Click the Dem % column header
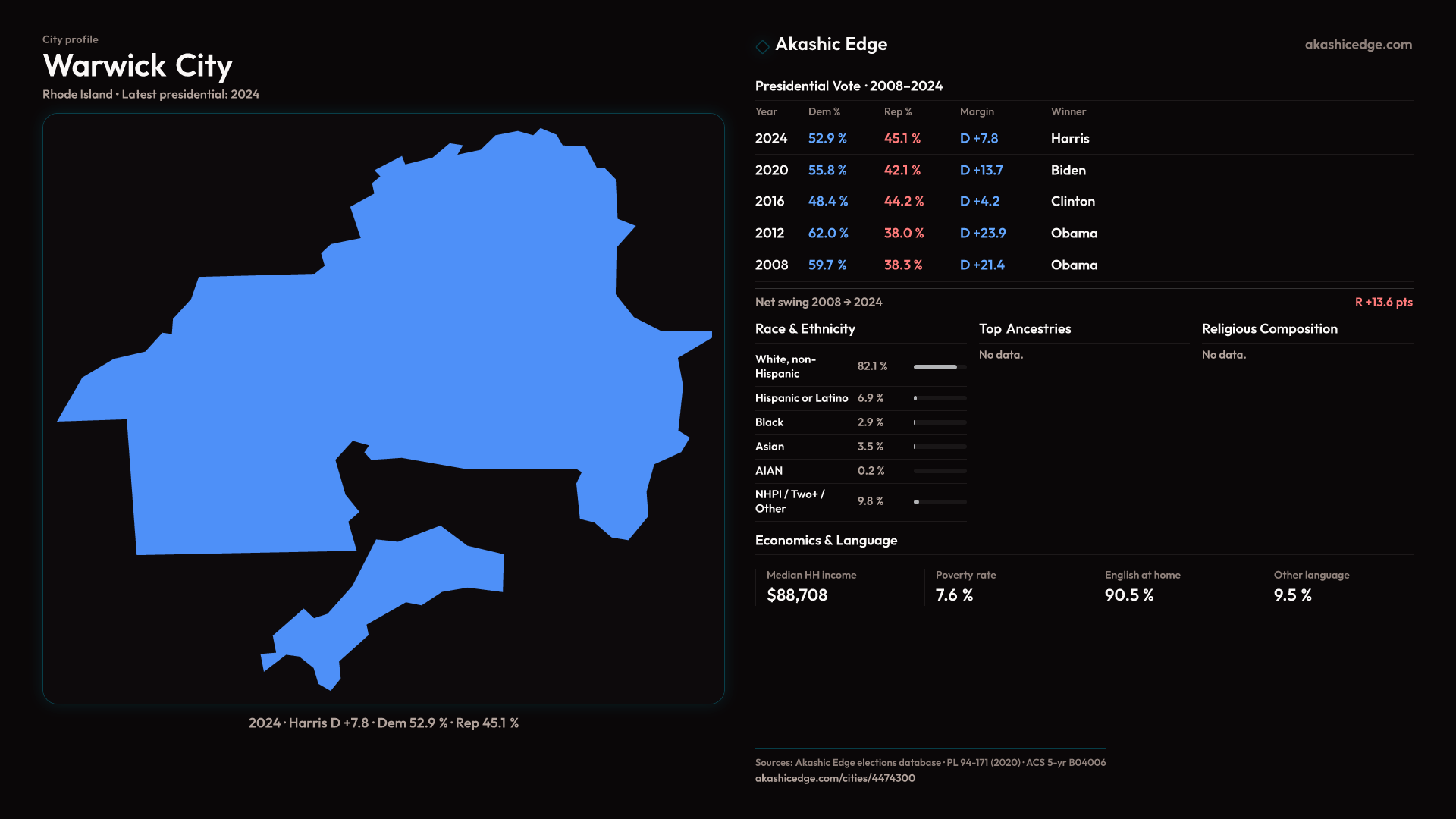 click(824, 111)
